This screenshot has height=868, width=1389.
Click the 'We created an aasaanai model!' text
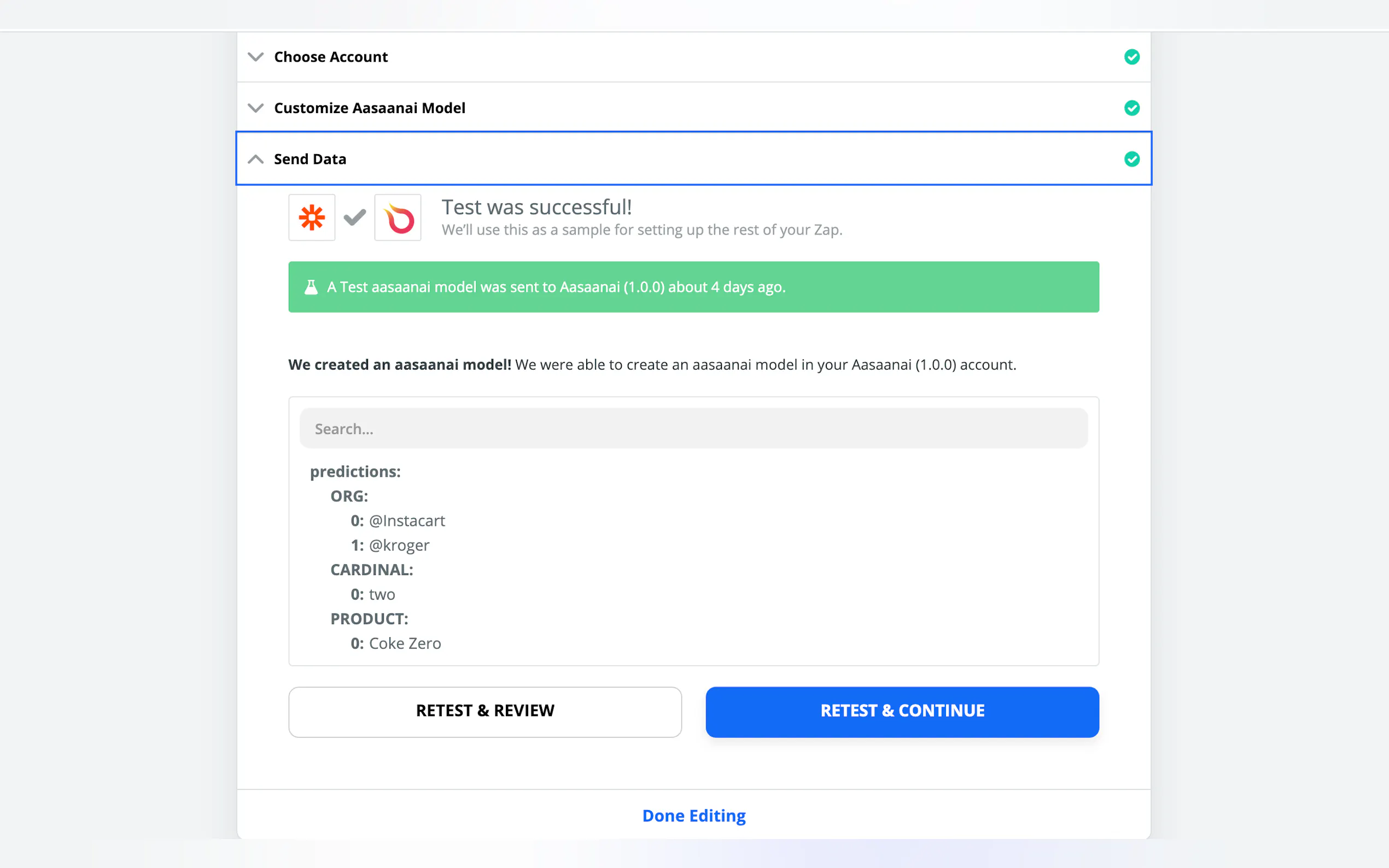(x=400, y=365)
